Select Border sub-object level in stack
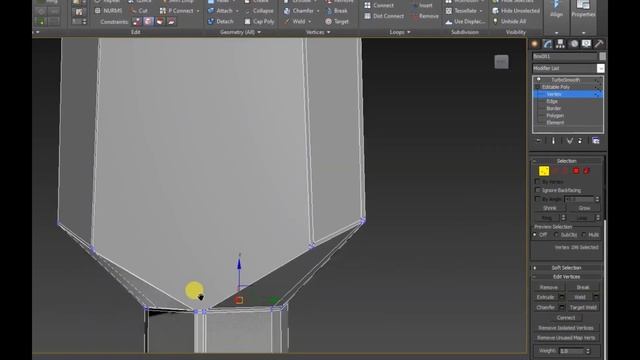 coord(553,109)
